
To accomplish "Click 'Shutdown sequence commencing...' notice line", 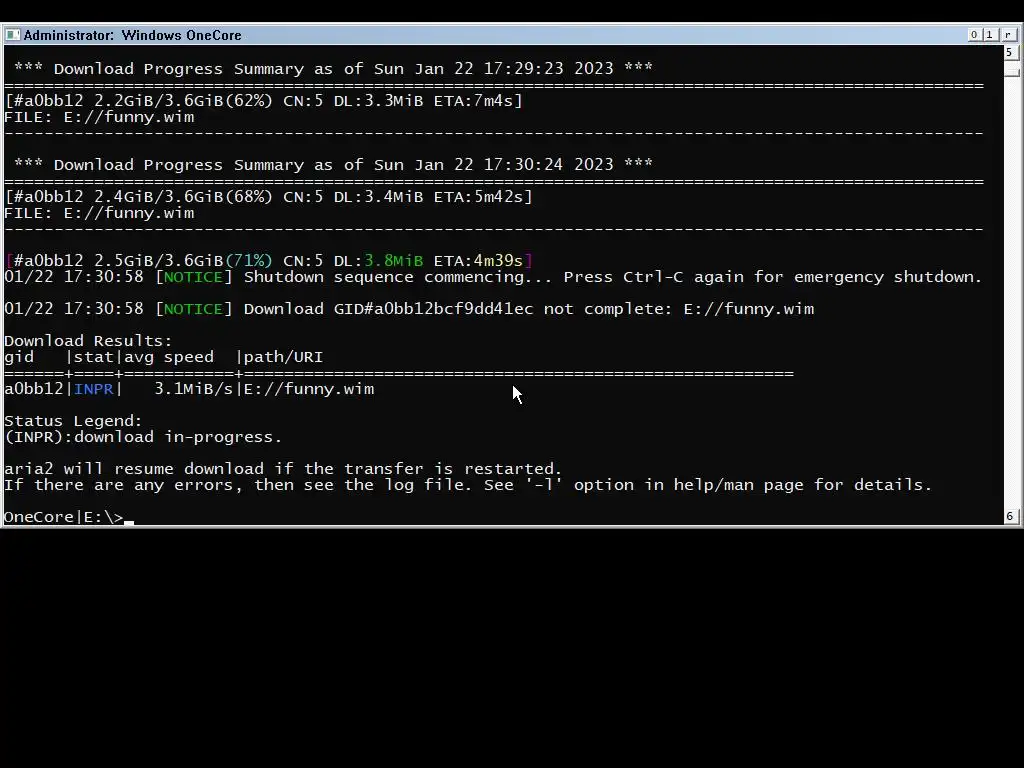I will (x=493, y=277).
